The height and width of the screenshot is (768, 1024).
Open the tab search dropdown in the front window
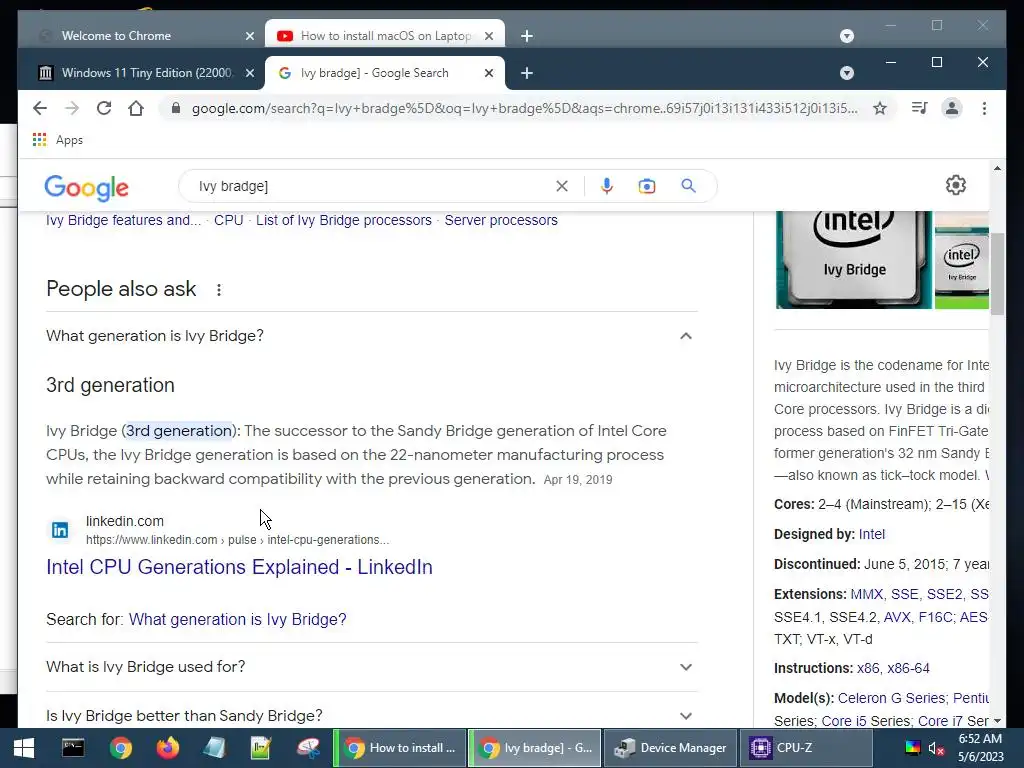click(846, 73)
